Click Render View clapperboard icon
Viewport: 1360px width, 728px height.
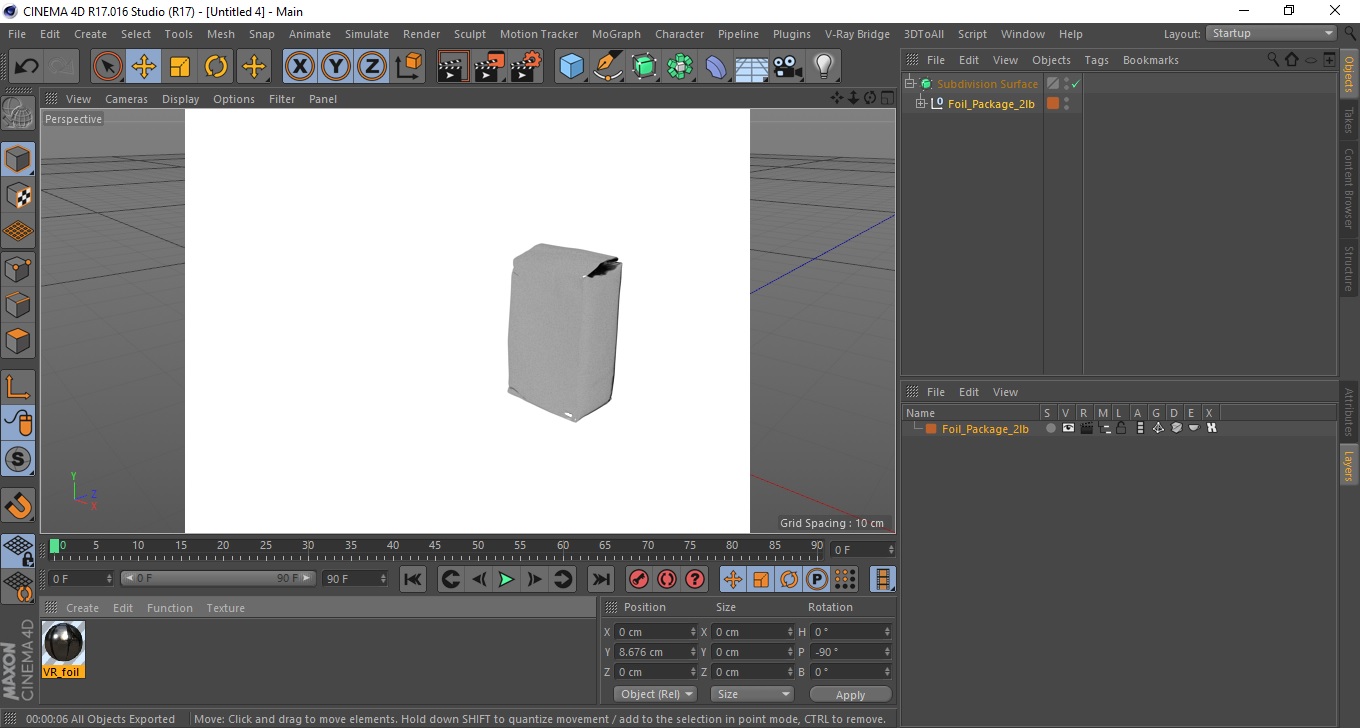click(453, 67)
